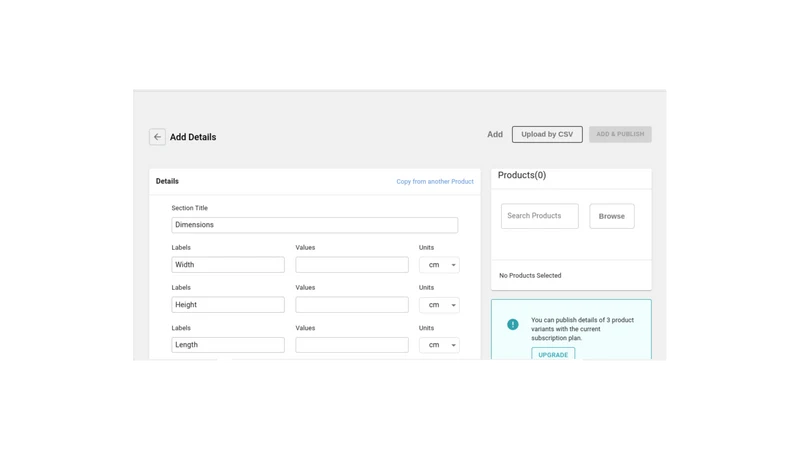Click the No Products Selected text
This screenshot has width=800, height=450.
coord(530,276)
